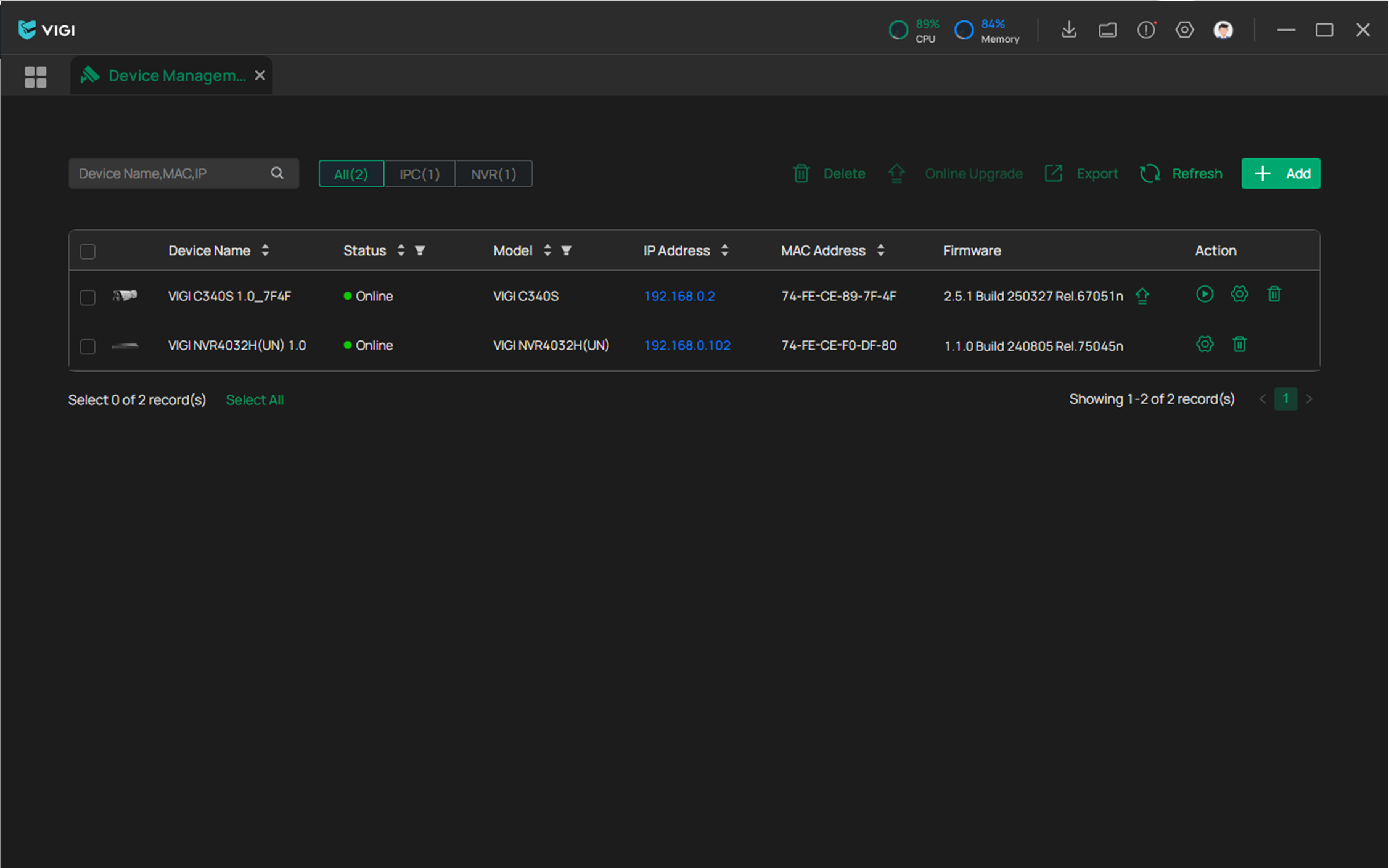1389x868 pixels.
Task: Click the NVR device thumbnail
Action: point(125,346)
